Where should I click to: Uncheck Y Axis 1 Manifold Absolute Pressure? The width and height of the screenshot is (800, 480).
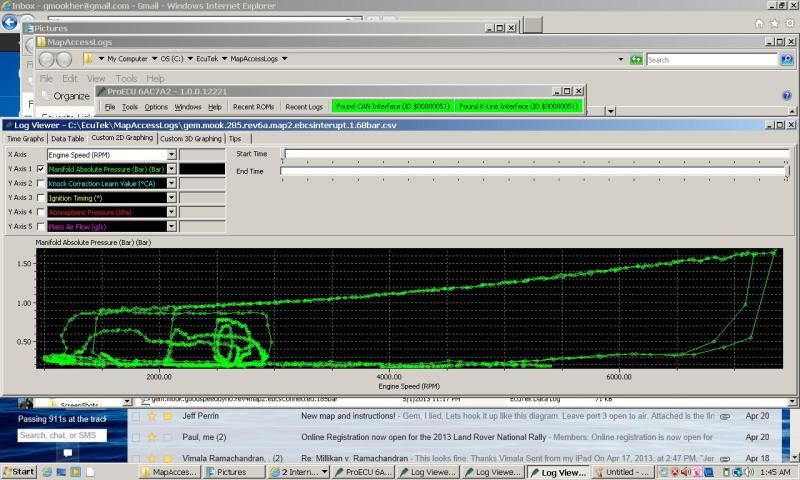point(41,169)
